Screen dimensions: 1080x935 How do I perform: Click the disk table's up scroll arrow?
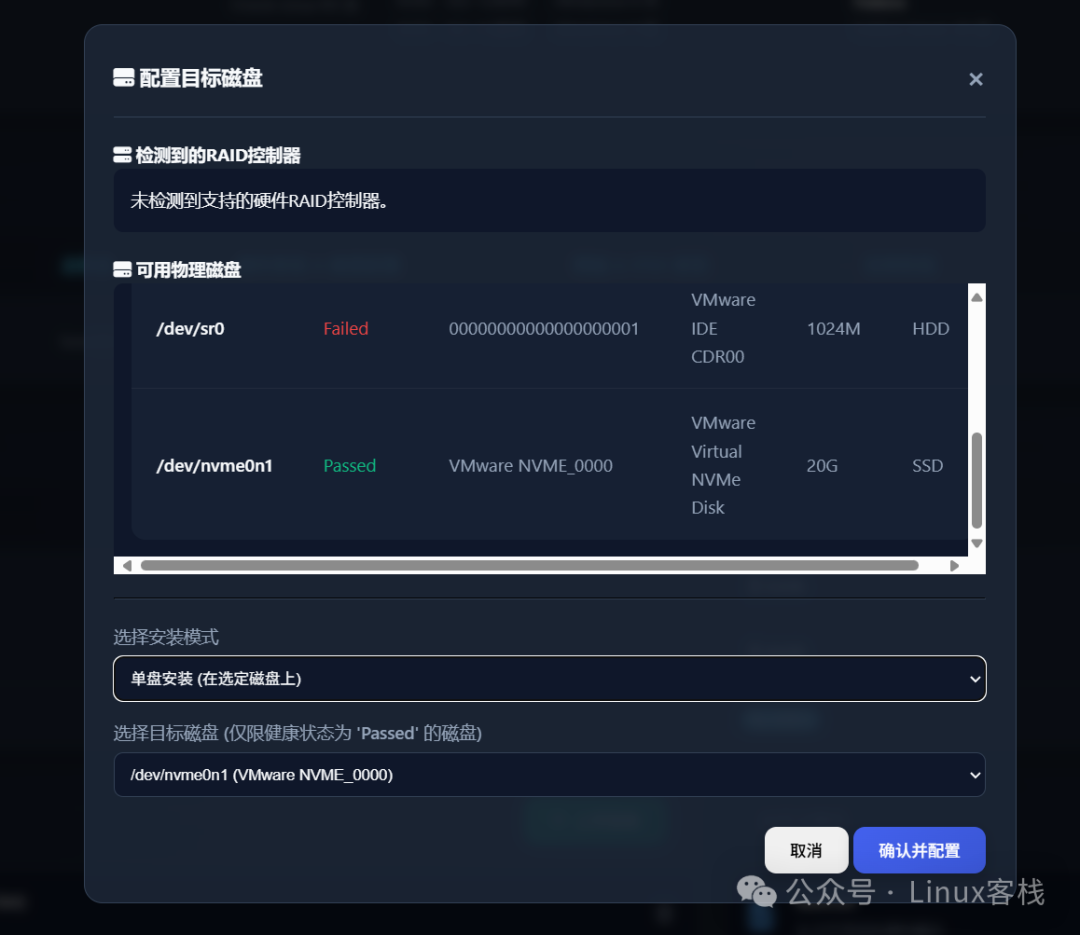[977, 297]
